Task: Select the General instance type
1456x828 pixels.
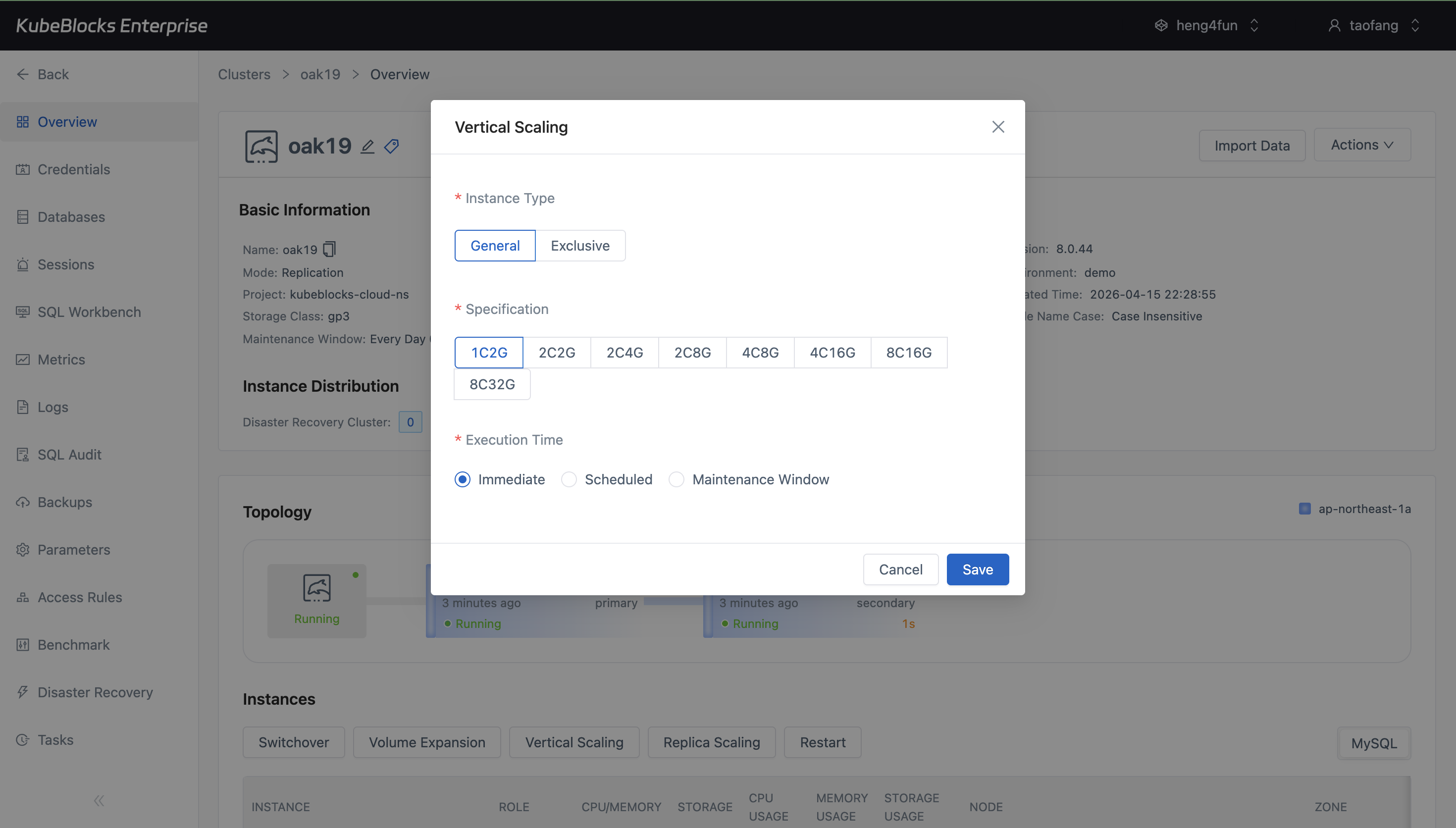Action: coord(495,246)
